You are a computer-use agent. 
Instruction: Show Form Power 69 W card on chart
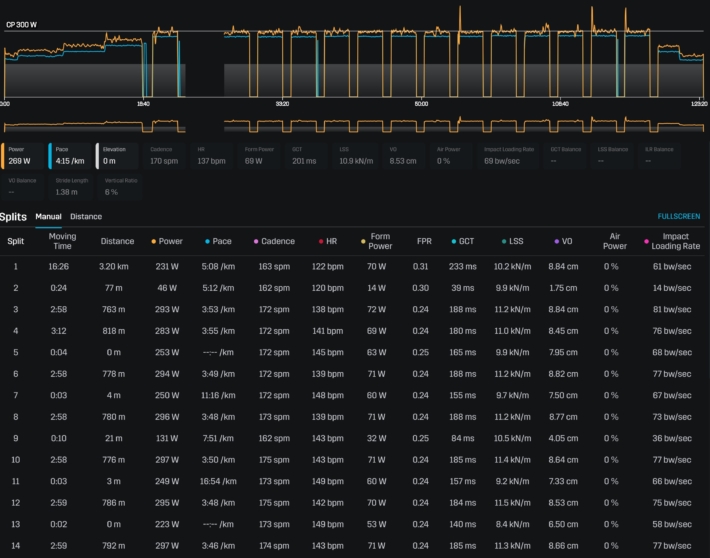pos(261,154)
